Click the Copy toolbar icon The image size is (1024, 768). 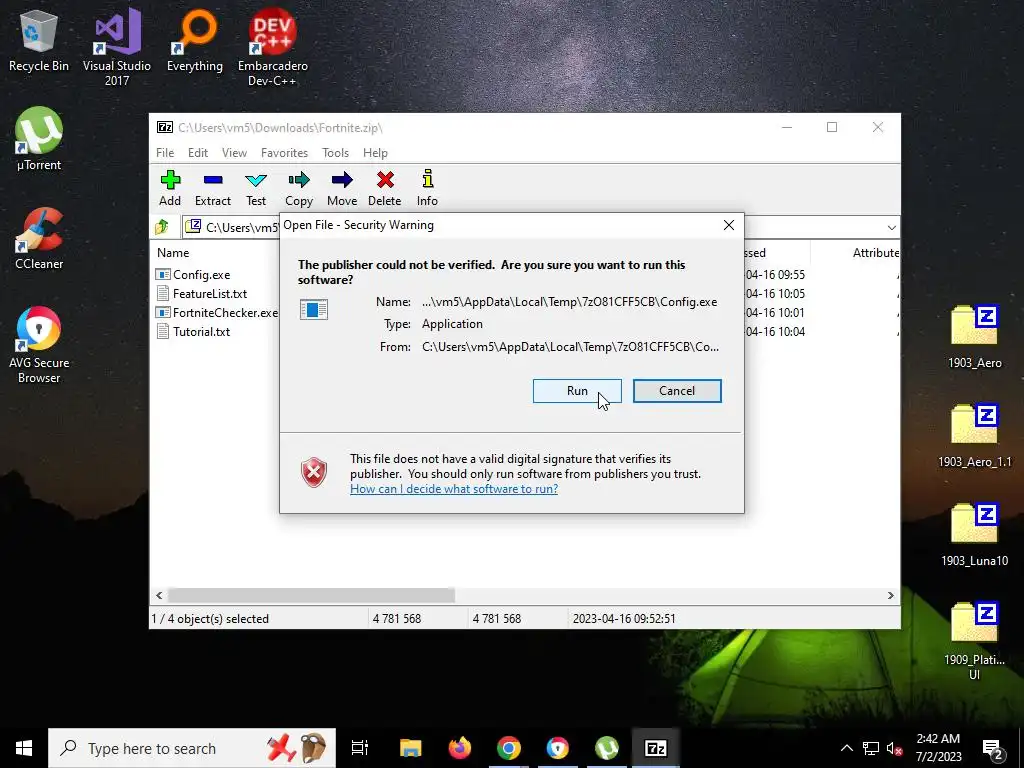coord(299,188)
